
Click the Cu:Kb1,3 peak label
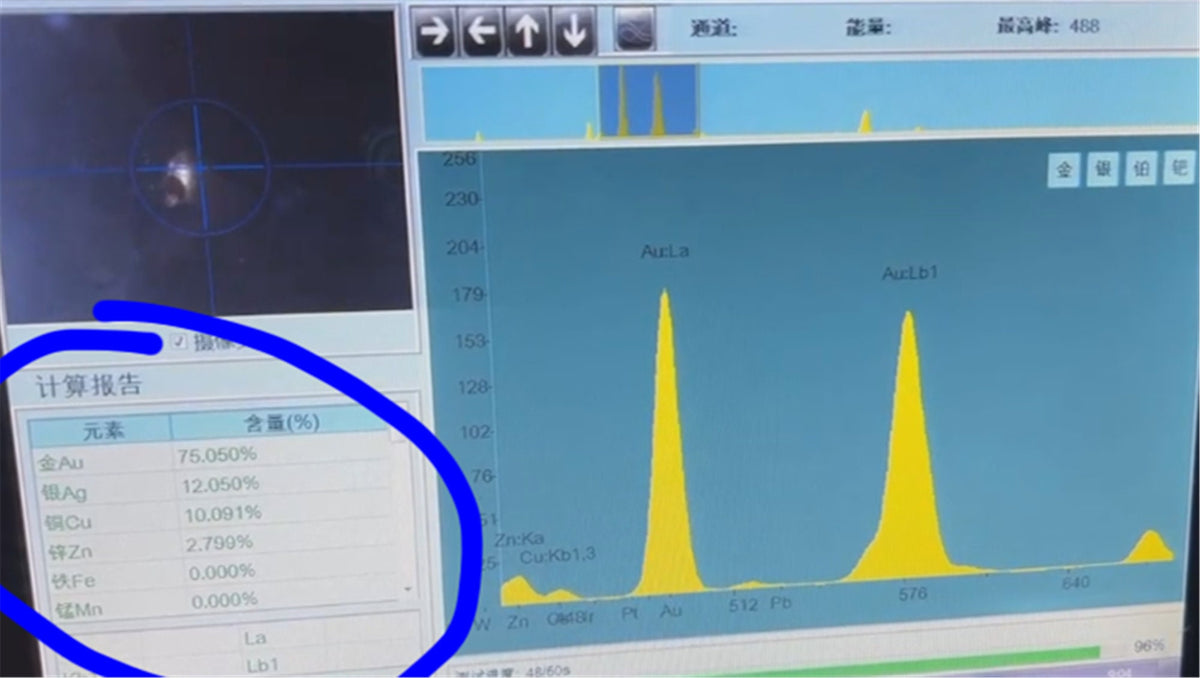coord(557,555)
